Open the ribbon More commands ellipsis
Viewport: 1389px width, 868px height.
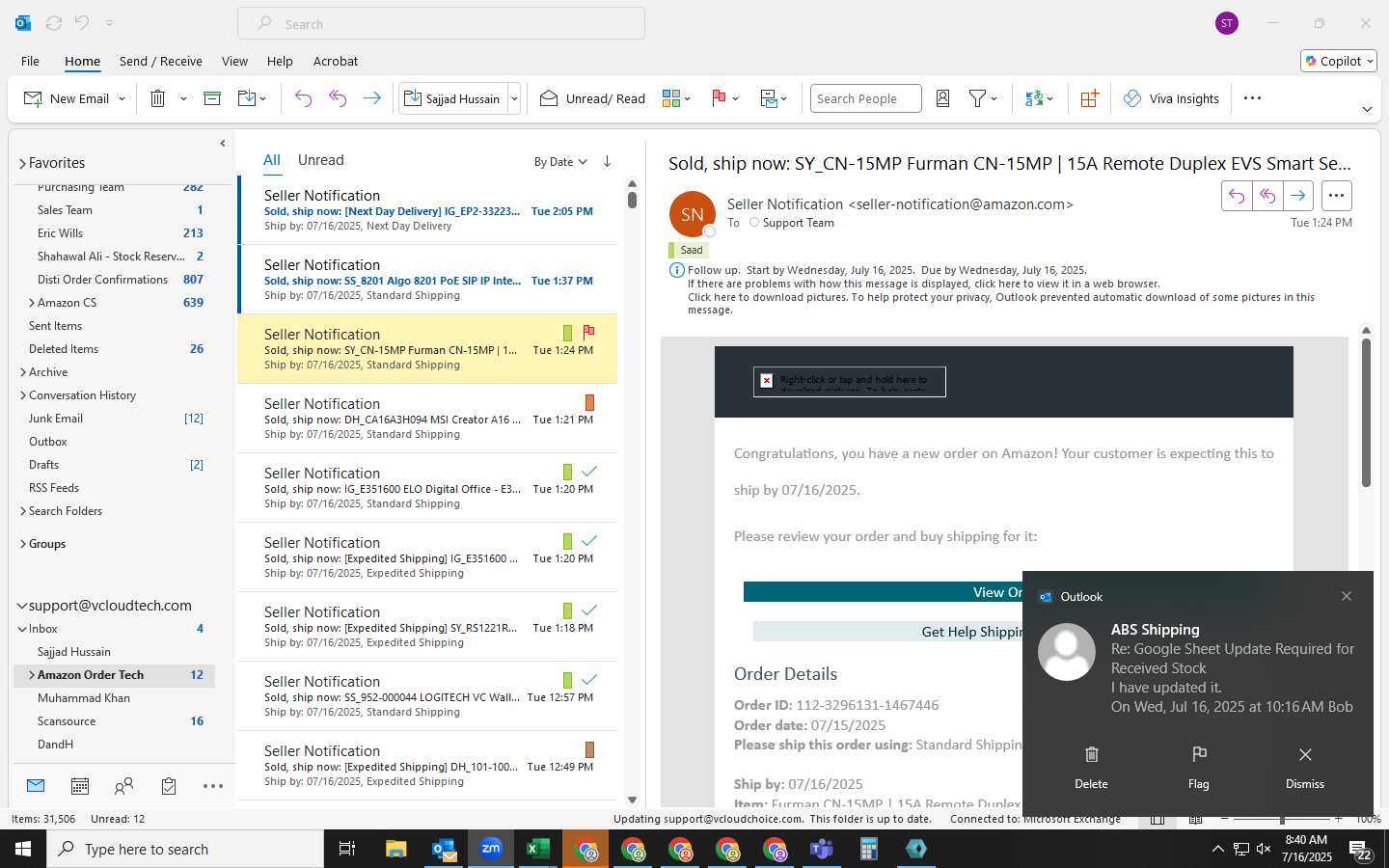click(x=1252, y=98)
